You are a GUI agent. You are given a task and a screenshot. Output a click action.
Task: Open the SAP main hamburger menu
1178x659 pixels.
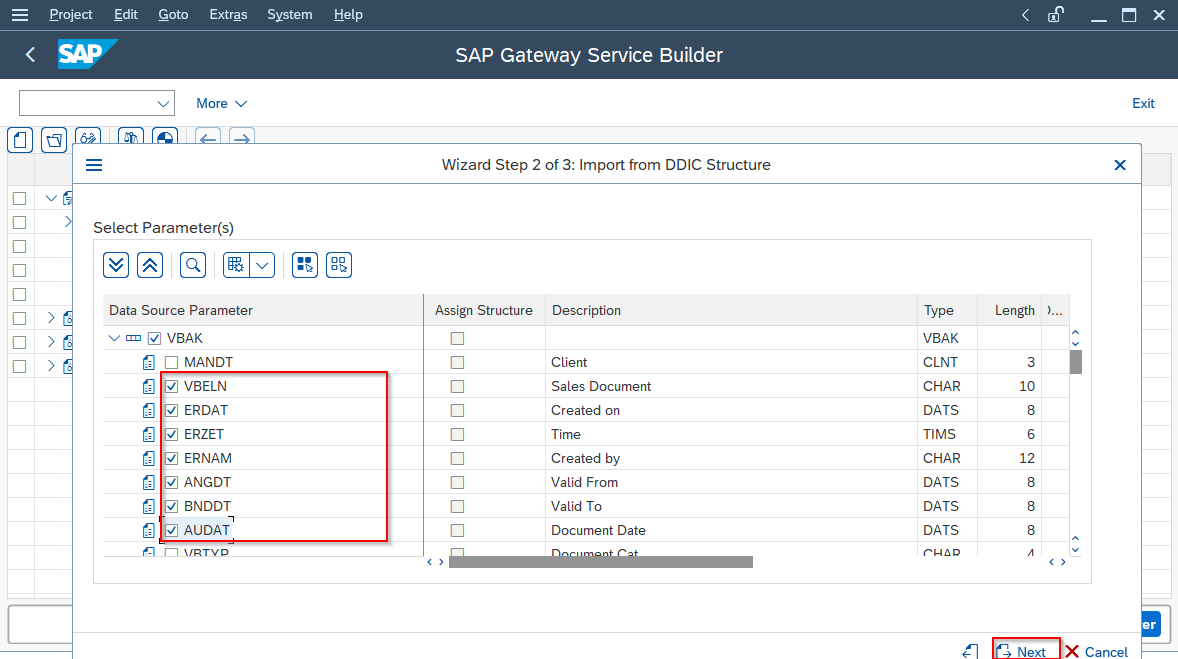[20, 14]
